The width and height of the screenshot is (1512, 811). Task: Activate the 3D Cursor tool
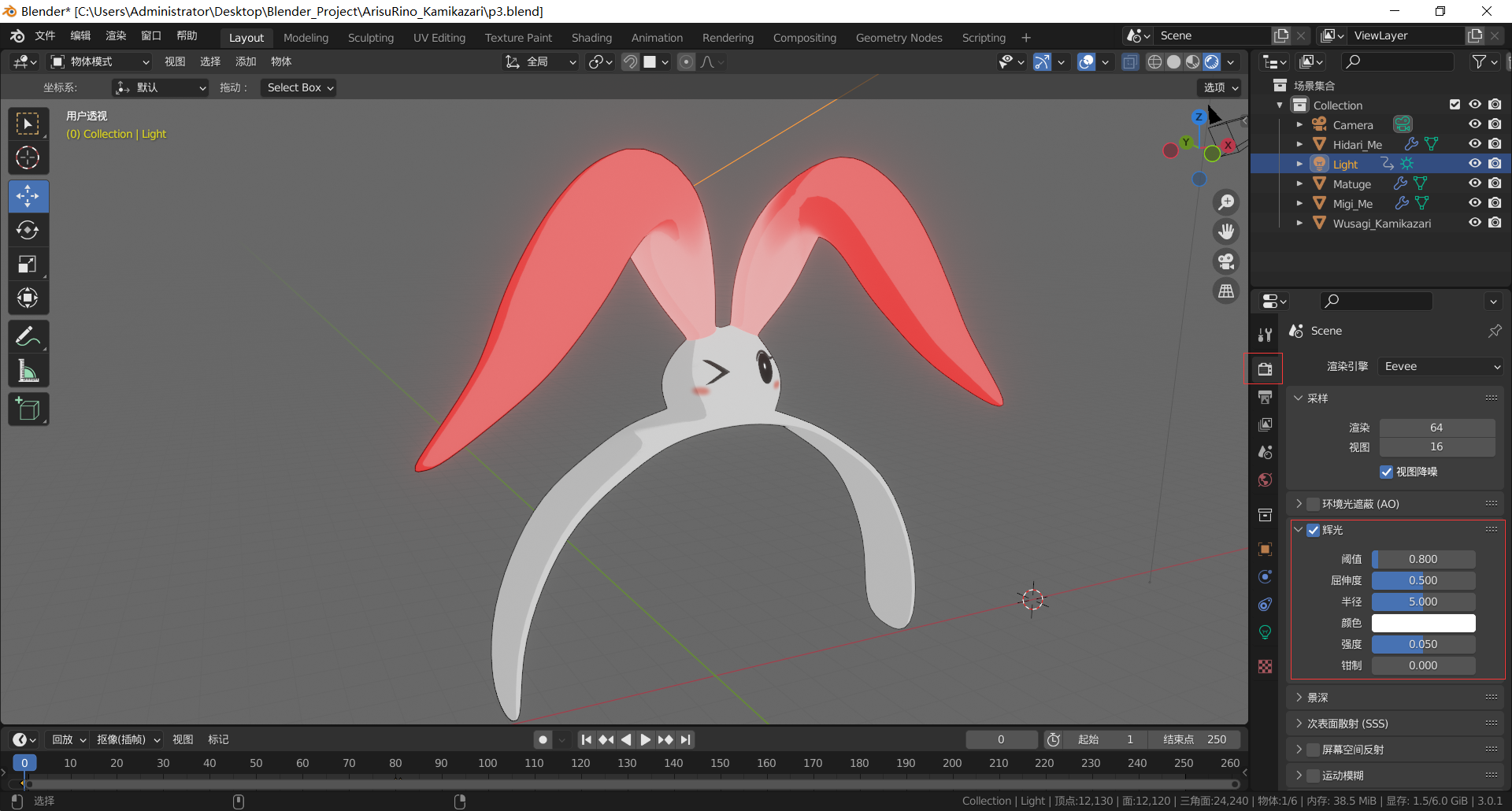pyautogui.click(x=28, y=158)
